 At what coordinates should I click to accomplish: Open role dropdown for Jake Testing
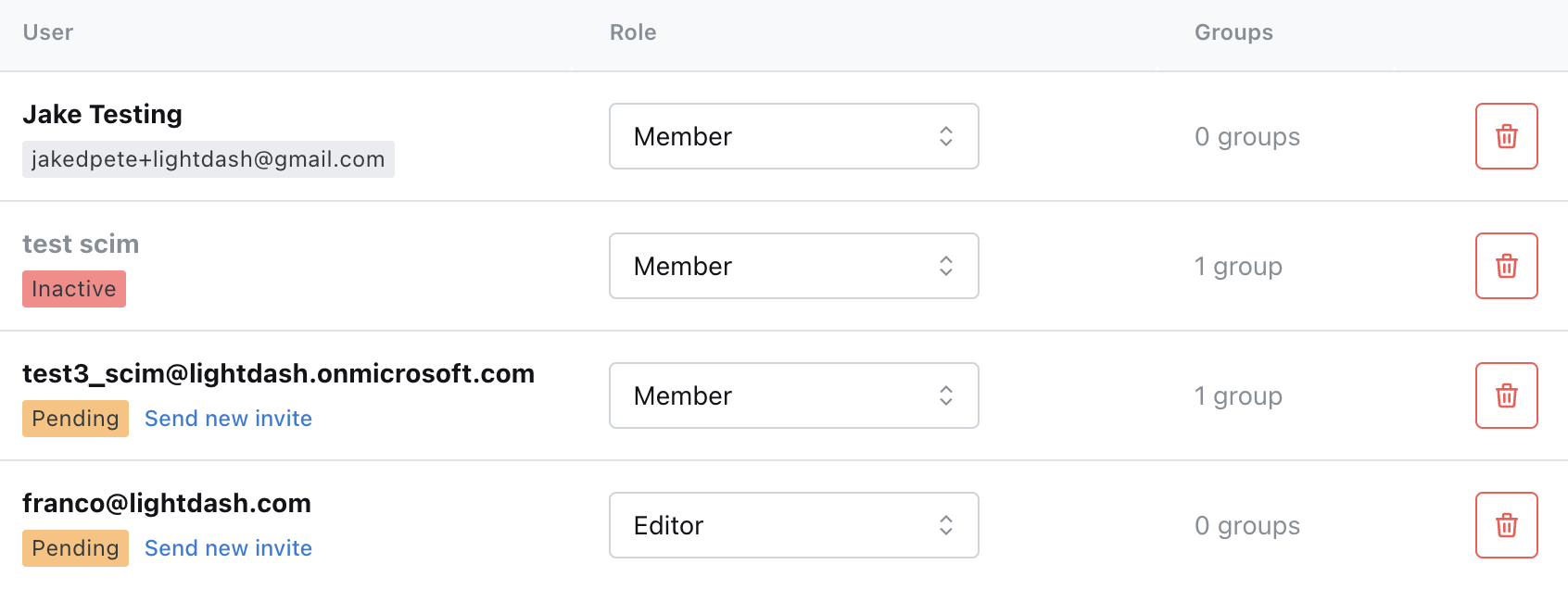pyautogui.click(x=793, y=136)
